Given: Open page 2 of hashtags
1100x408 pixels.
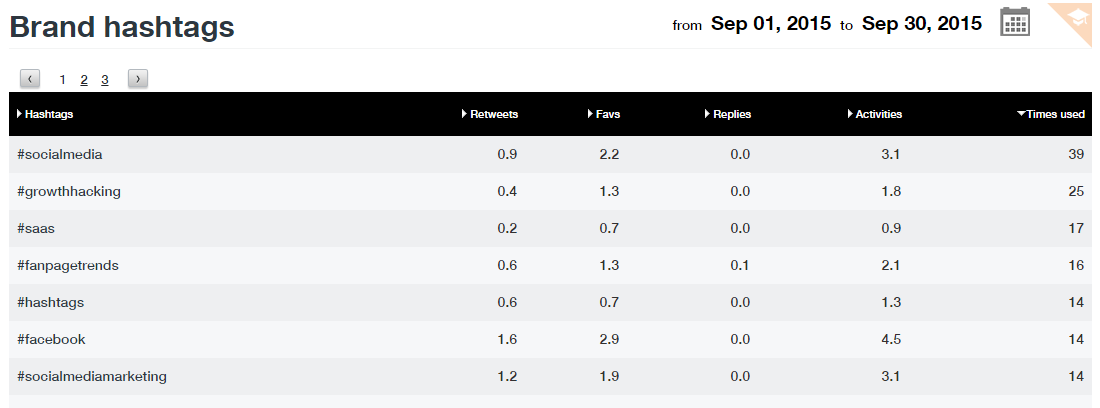Looking at the screenshot, I should pyautogui.click(x=84, y=79).
